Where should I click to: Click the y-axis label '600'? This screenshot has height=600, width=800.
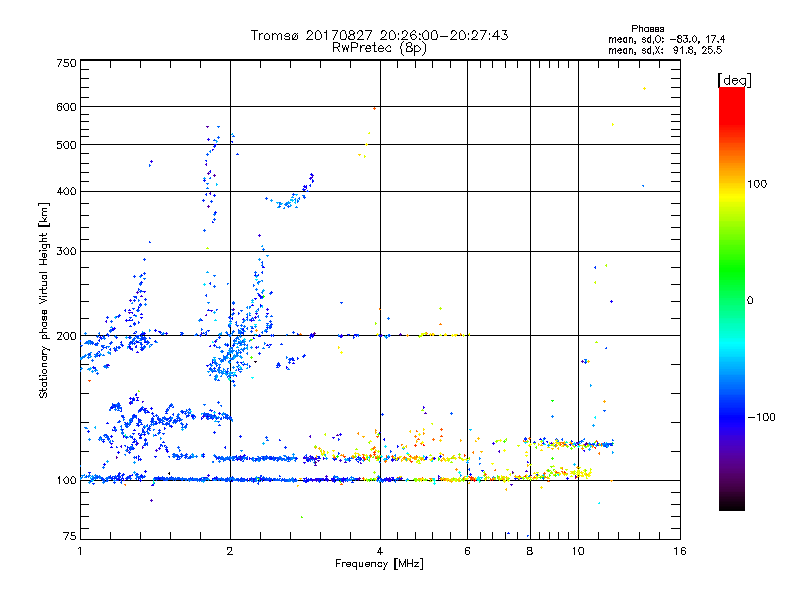tap(66, 107)
